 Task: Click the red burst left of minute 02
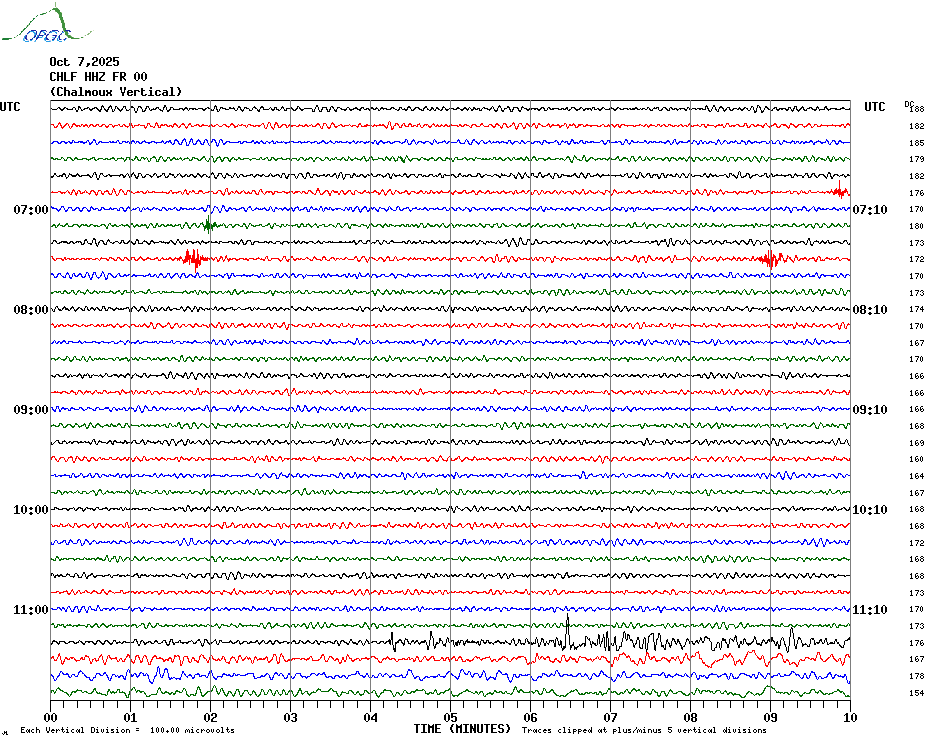(x=193, y=259)
